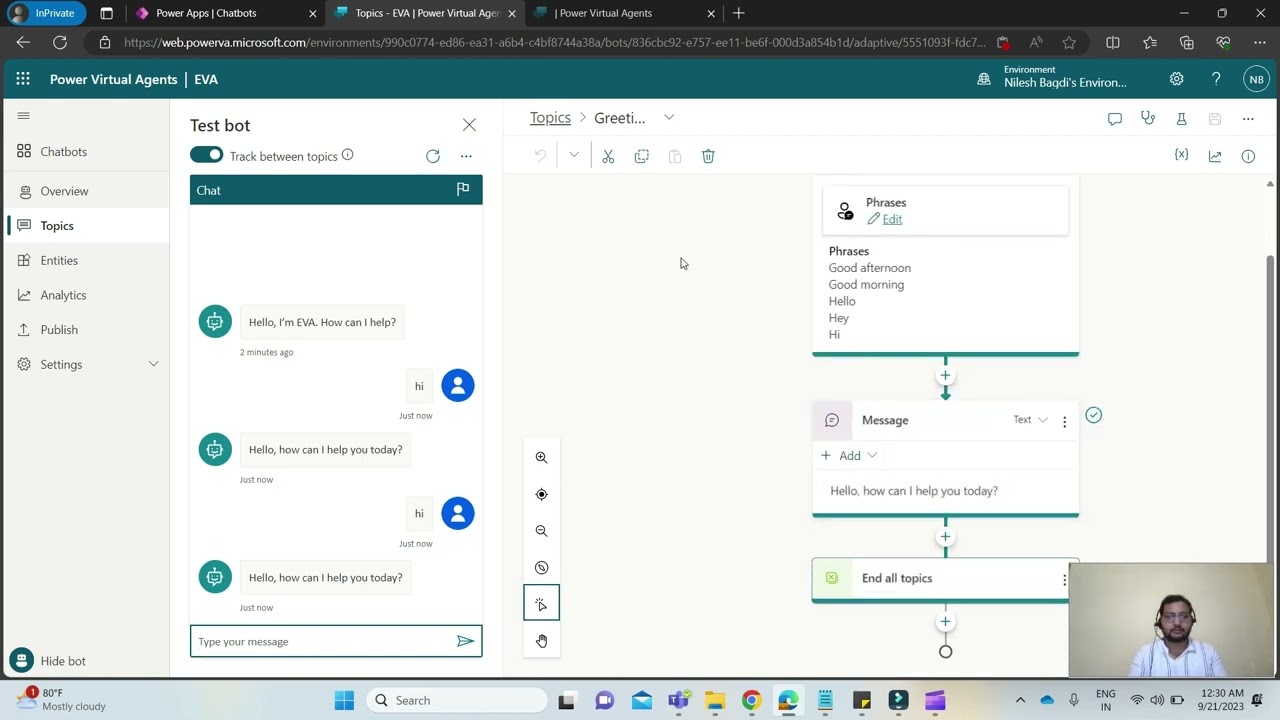Delete the selected node with trash icon
The width and height of the screenshot is (1280, 720).
[x=708, y=156]
